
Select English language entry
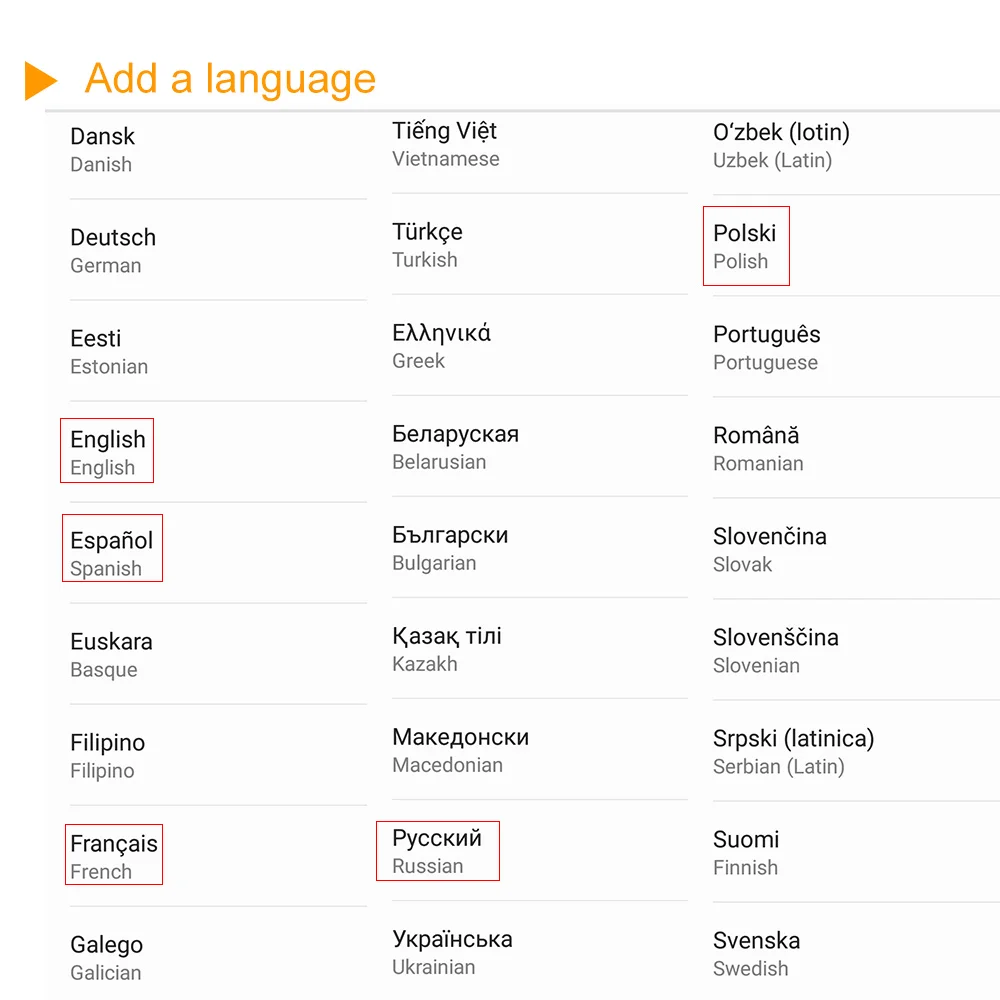coord(218,452)
